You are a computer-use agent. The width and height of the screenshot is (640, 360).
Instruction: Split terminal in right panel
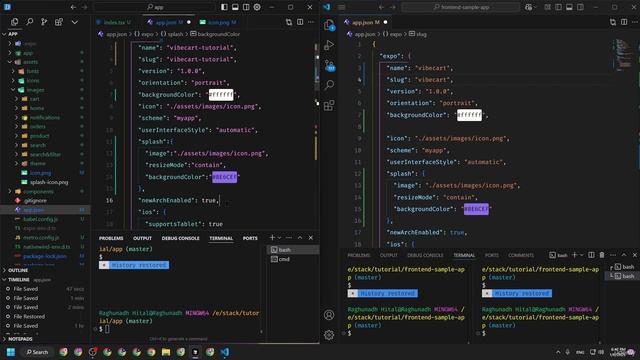[x=591, y=255]
